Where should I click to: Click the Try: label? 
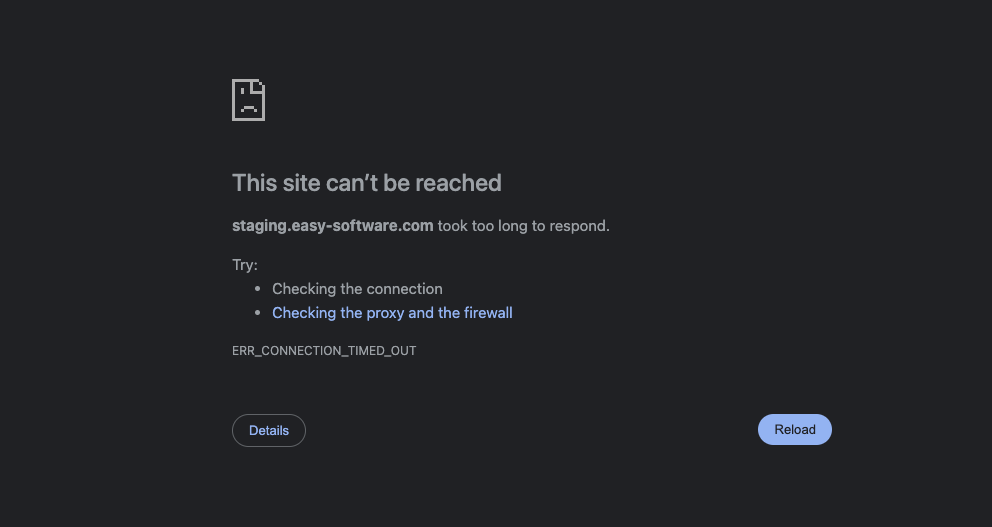coord(245,265)
